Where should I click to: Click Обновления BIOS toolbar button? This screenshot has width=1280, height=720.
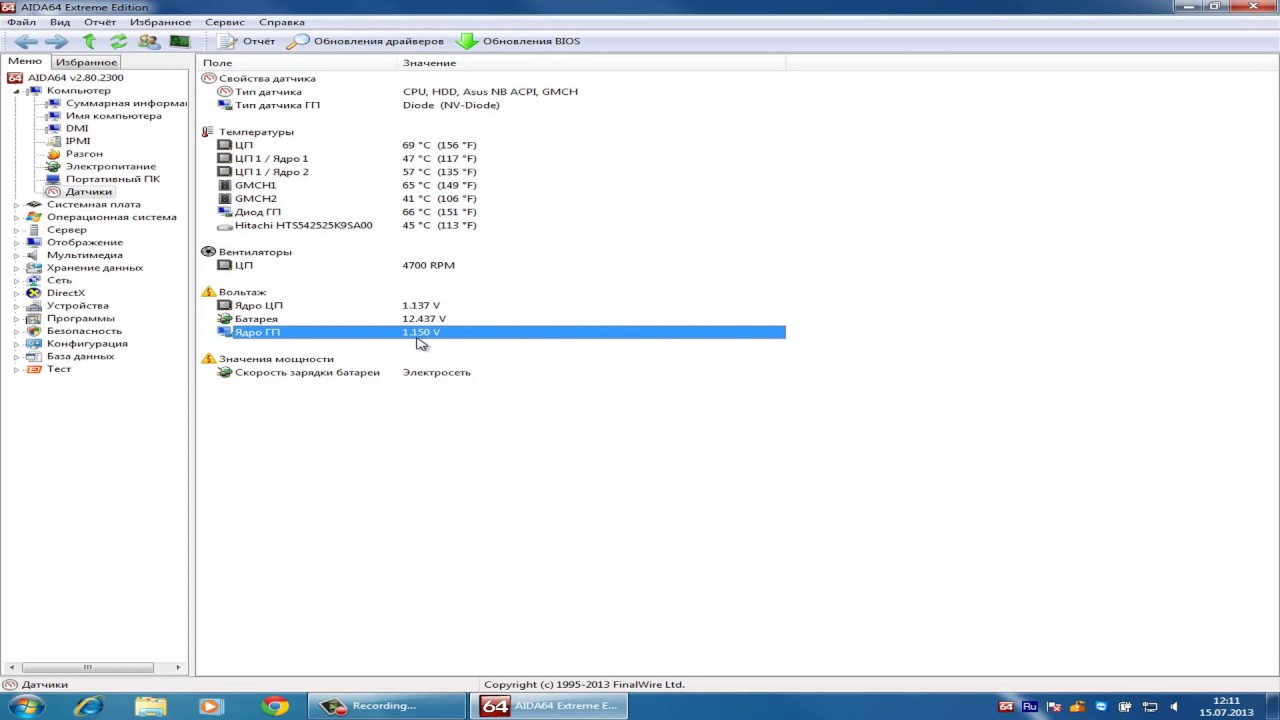518,41
